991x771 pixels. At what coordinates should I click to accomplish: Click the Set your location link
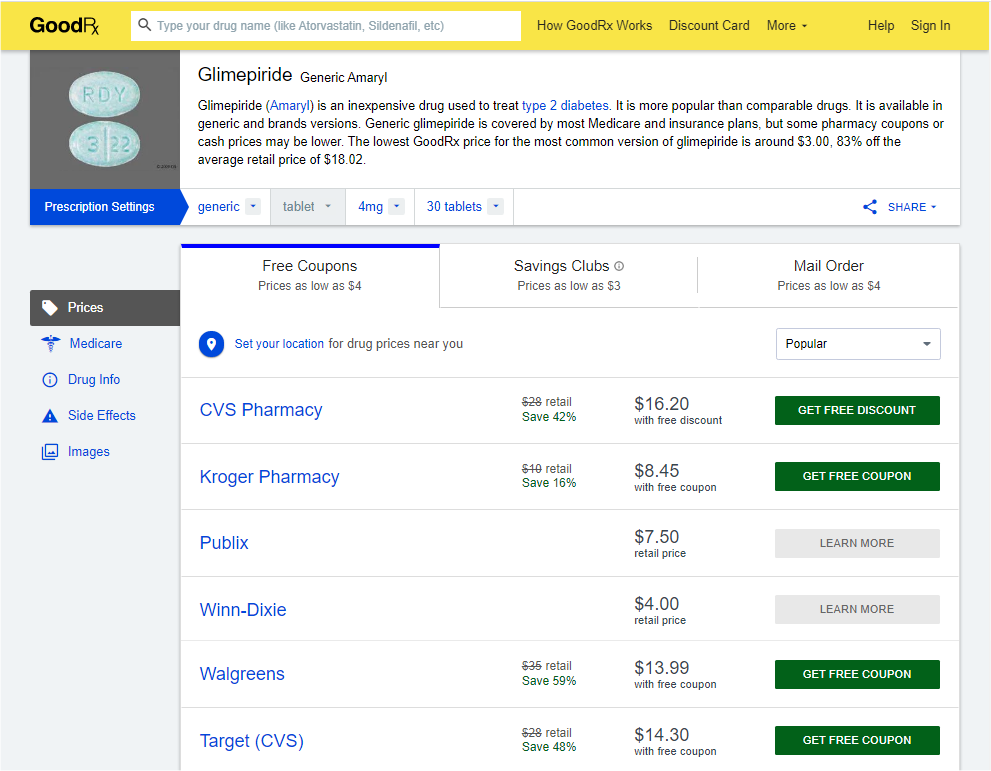[x=279, y=344]
